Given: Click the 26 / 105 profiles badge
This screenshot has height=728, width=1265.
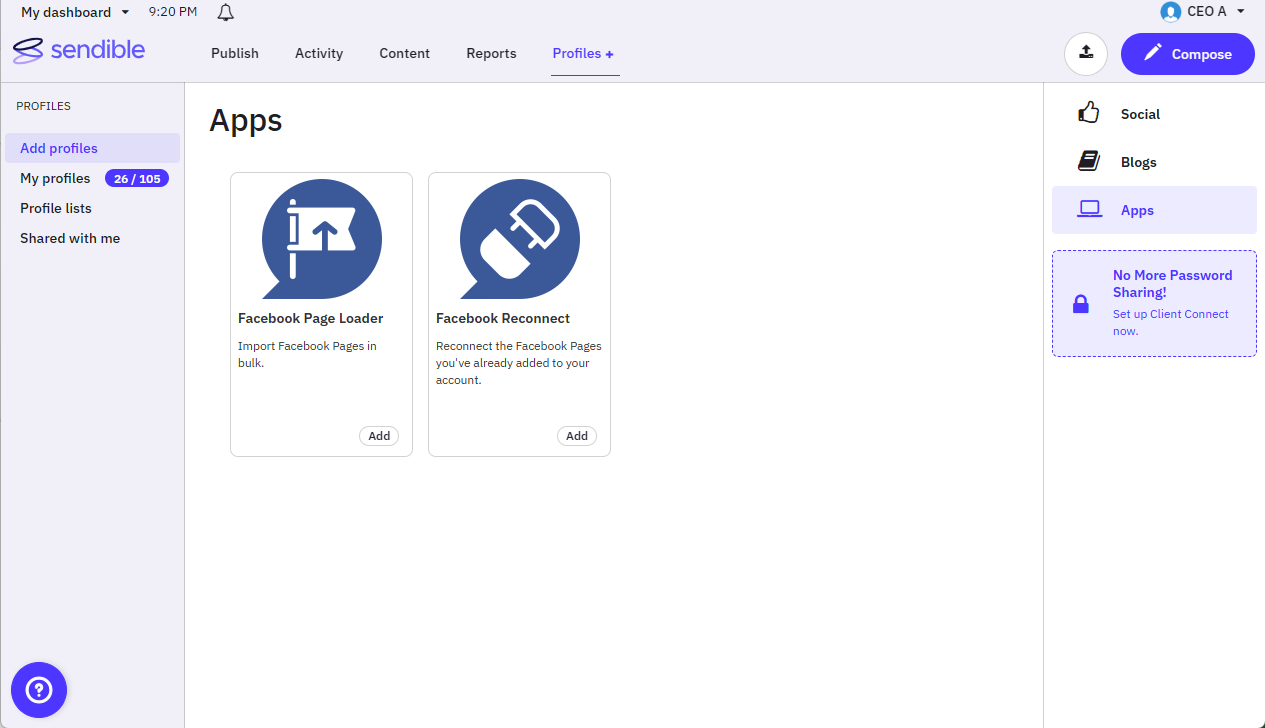Looking at the screenshot, I should (137, 178).
